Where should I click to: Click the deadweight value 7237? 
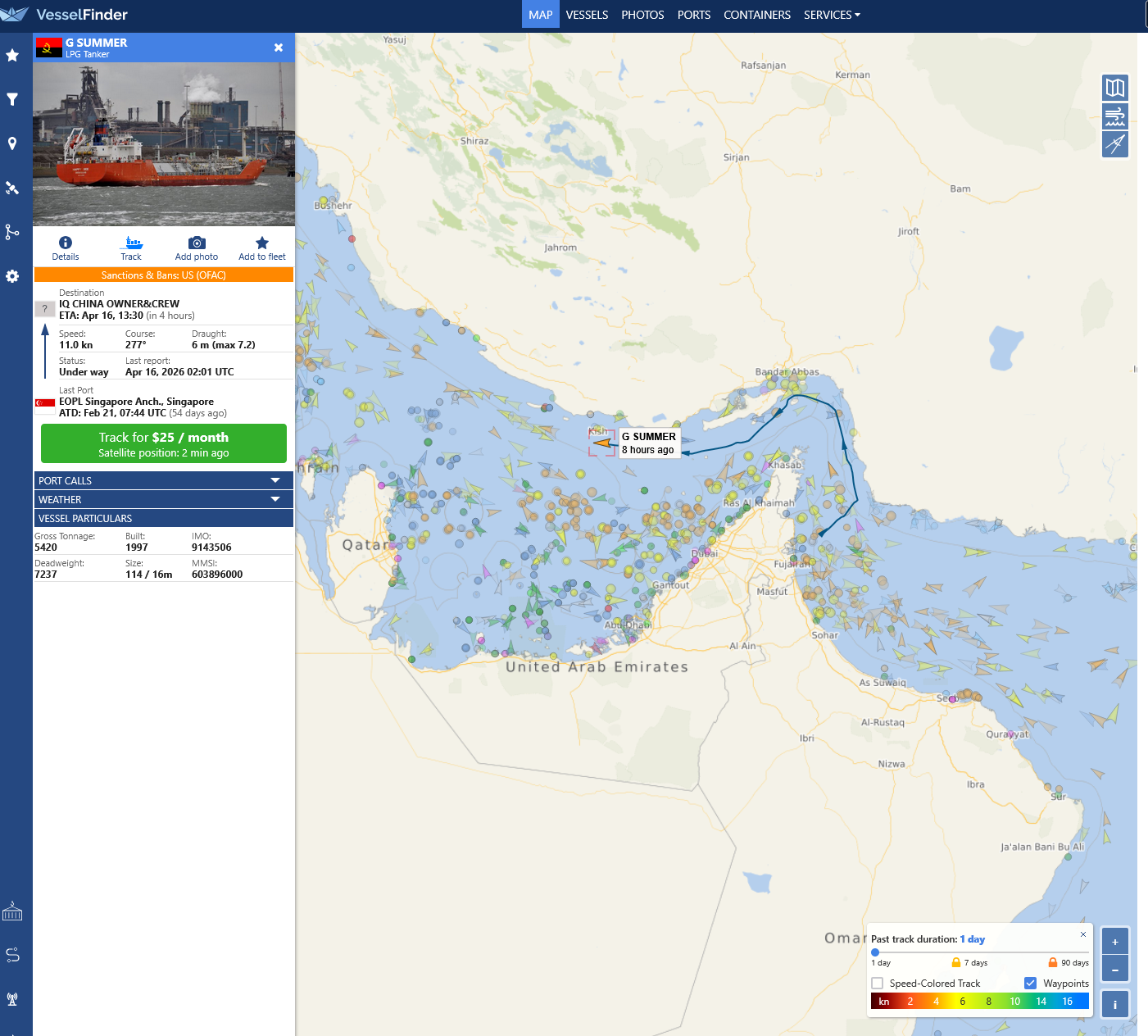pos(46,575)
